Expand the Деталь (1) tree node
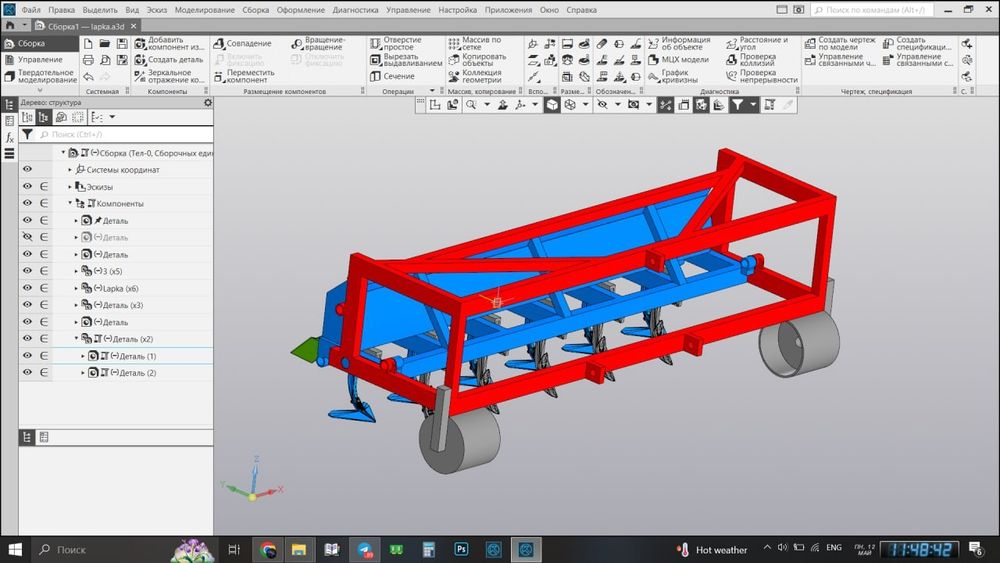 click(82, 356)
